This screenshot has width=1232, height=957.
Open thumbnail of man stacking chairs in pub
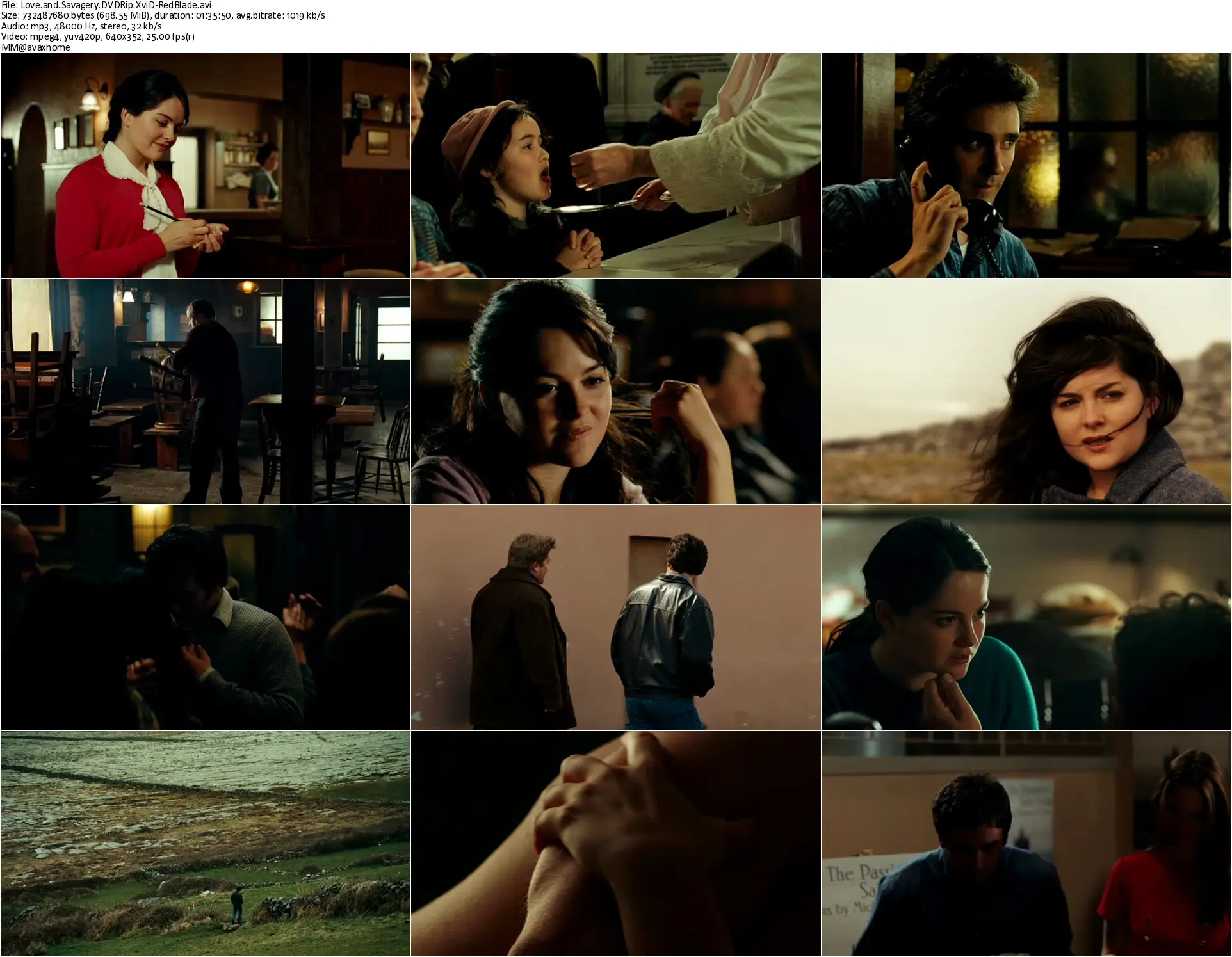point(206,392)
